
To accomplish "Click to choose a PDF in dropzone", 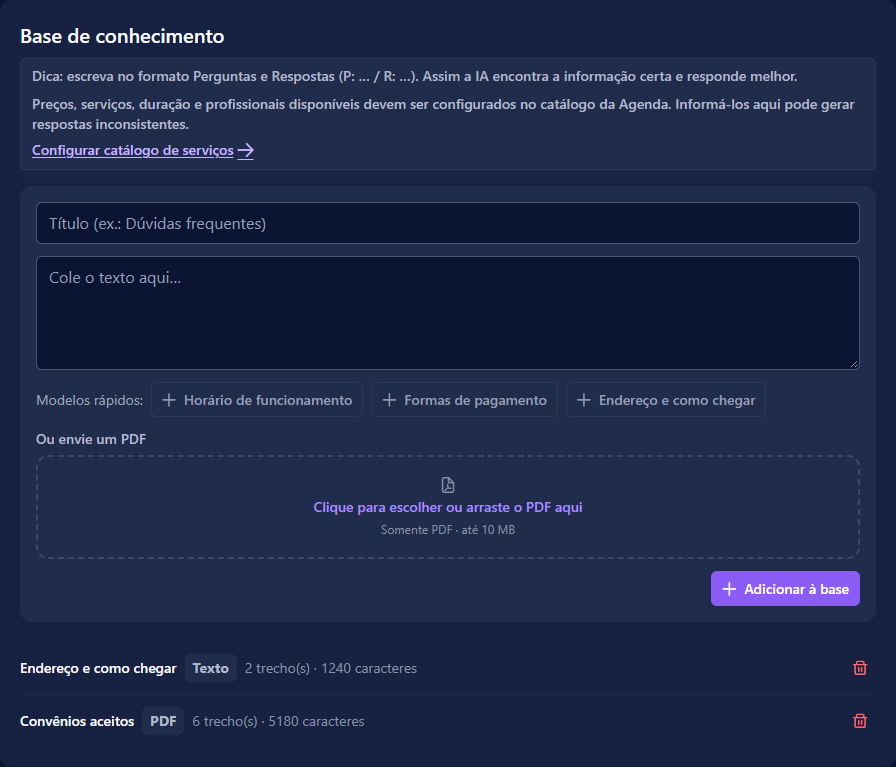I will pos(448,507).
